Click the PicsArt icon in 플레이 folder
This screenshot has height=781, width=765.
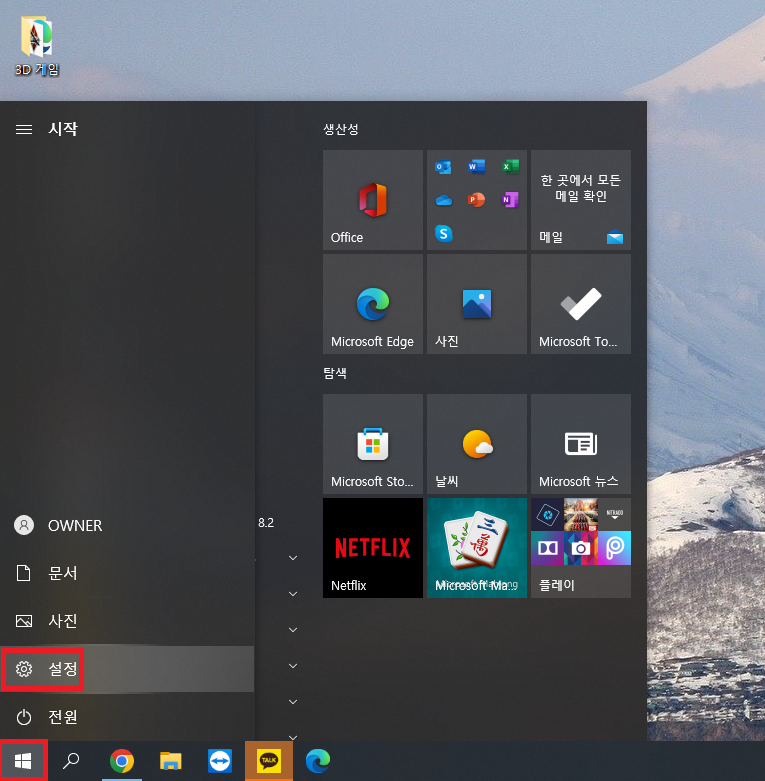pos(615,548)
